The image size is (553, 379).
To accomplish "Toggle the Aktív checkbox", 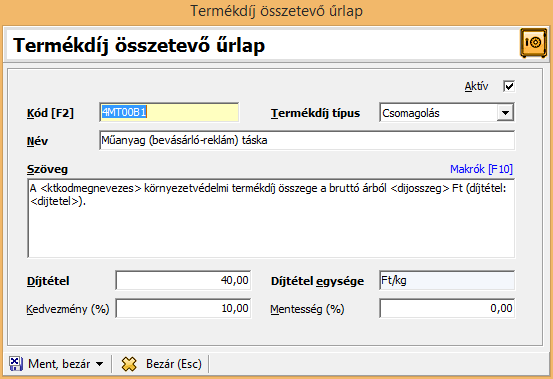I will pyautogui.click(x=509, y=86).
